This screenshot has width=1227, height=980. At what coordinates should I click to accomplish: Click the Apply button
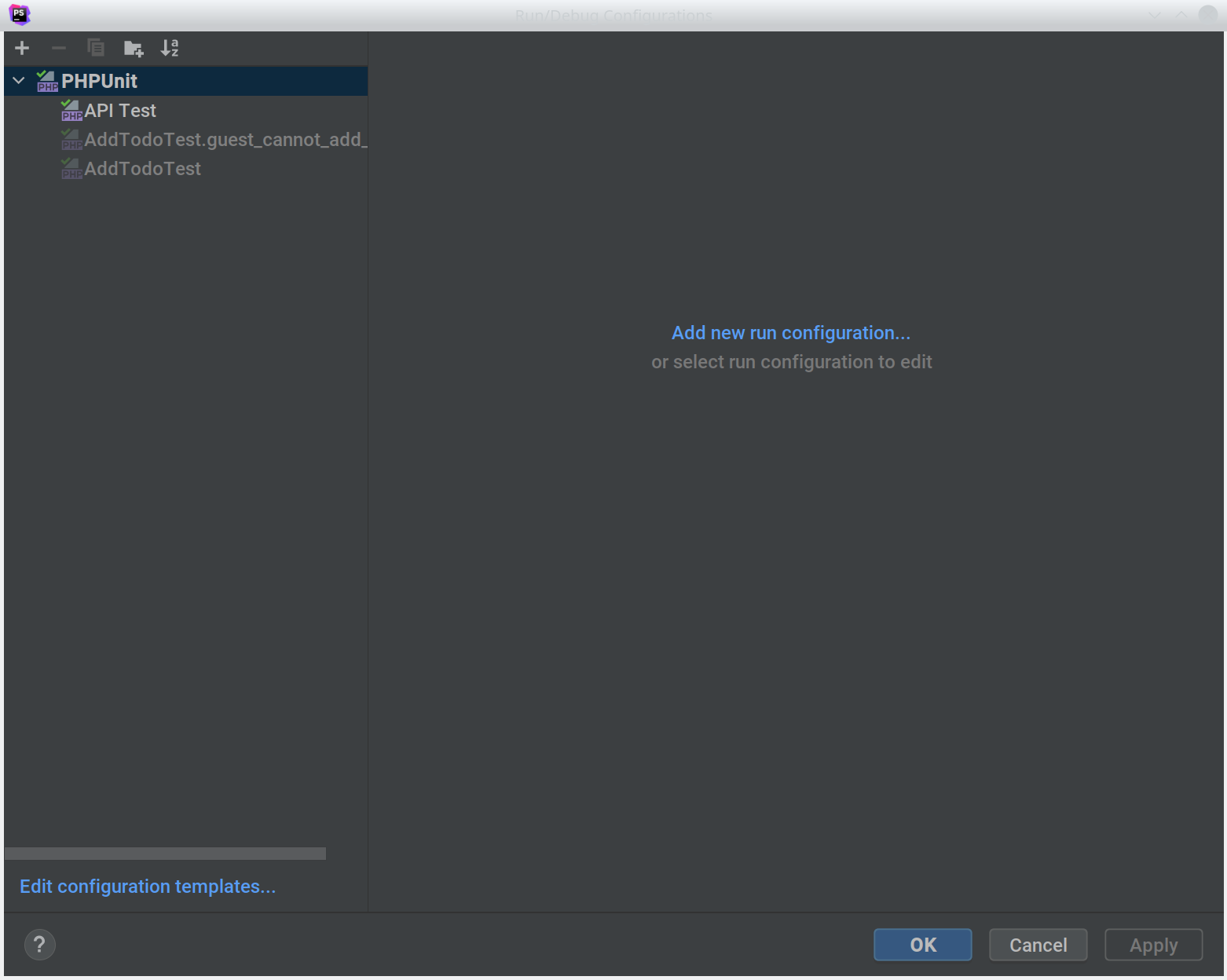click(1154, 945)
